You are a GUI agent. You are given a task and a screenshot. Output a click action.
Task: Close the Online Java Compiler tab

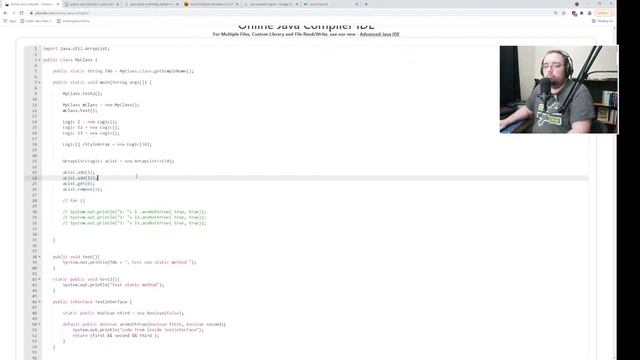58,4
